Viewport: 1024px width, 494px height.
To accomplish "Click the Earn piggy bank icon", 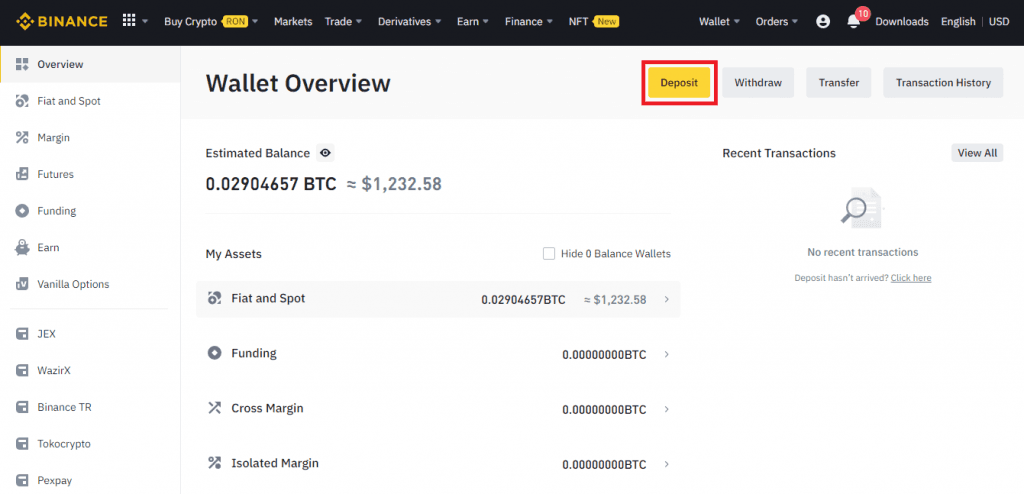I will pos(21,248).
